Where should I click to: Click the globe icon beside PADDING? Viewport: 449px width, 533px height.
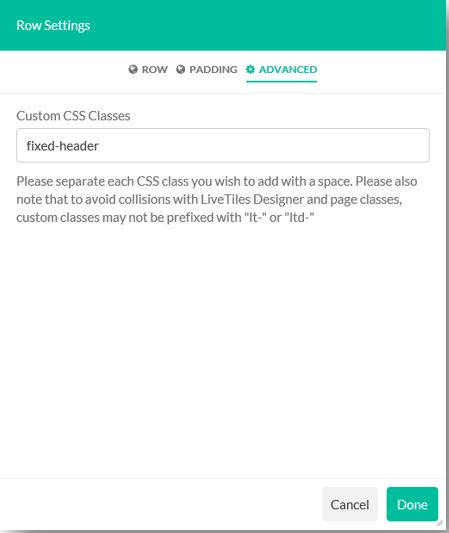coord(180,69)
